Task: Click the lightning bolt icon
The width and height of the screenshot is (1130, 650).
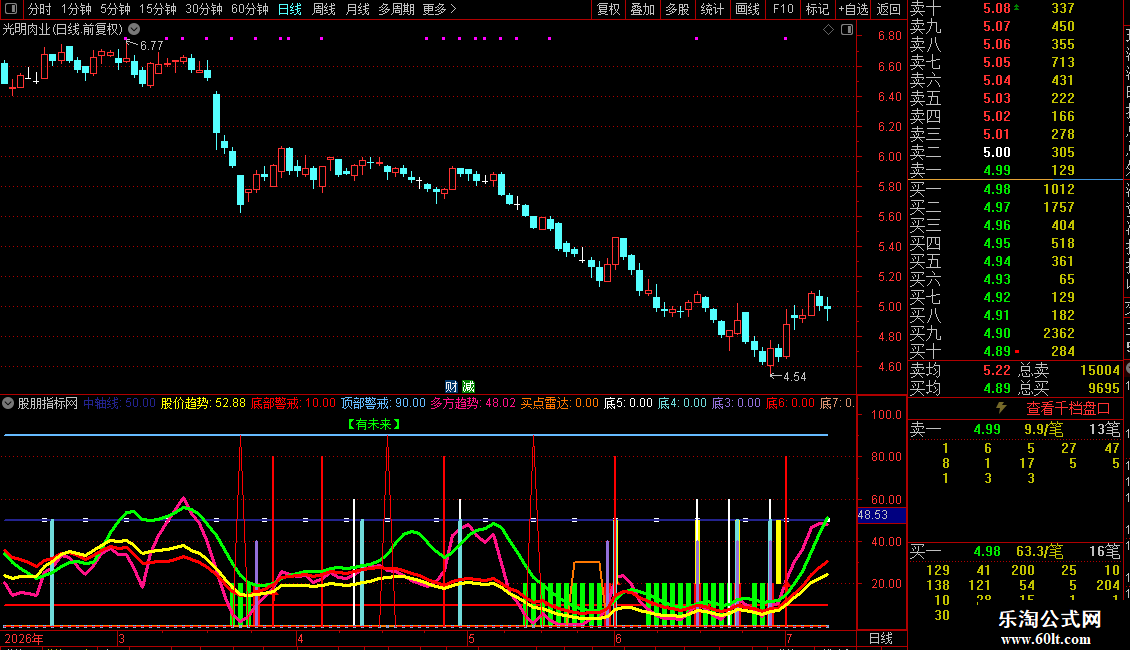Action: [x=1001, y=407]
